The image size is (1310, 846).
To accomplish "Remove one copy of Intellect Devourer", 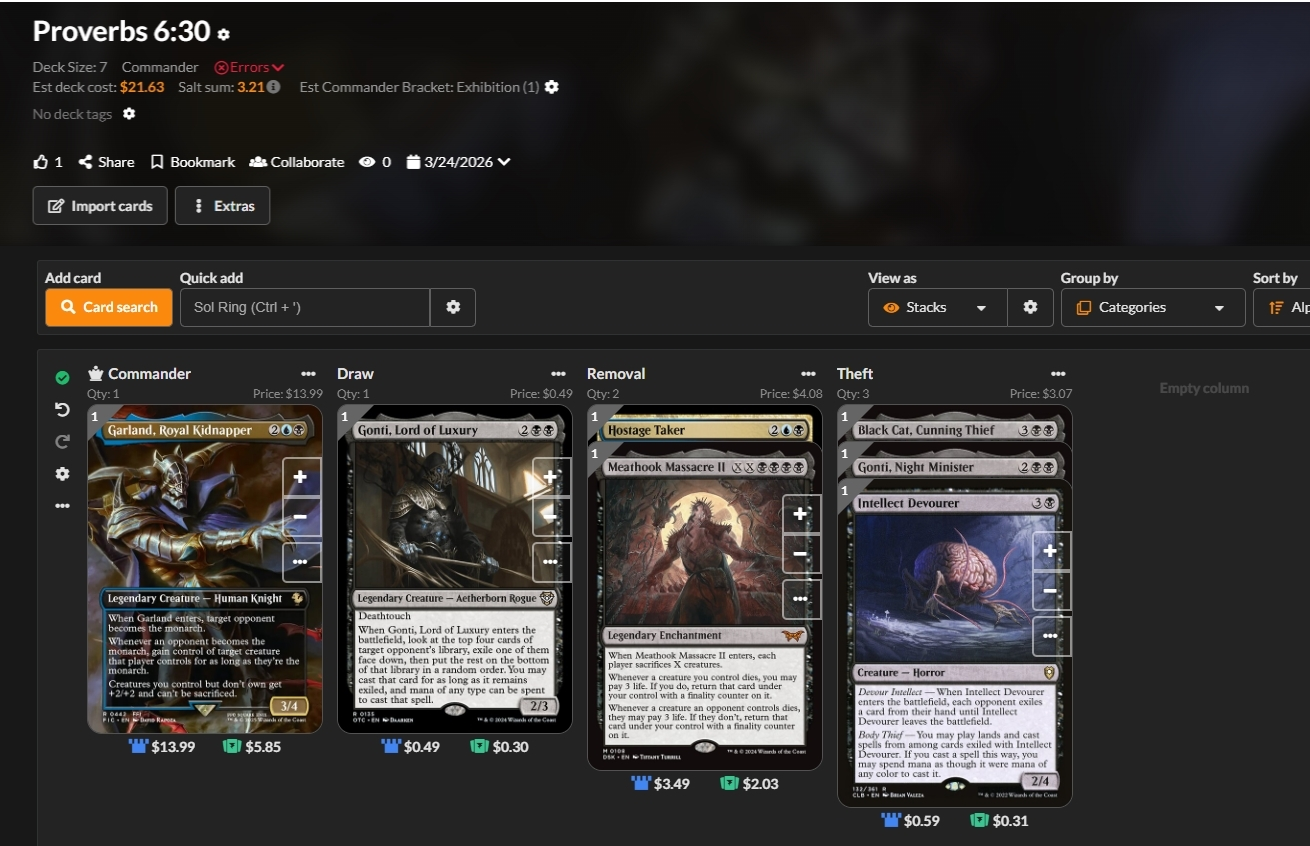I will (x=1051, y=591).
